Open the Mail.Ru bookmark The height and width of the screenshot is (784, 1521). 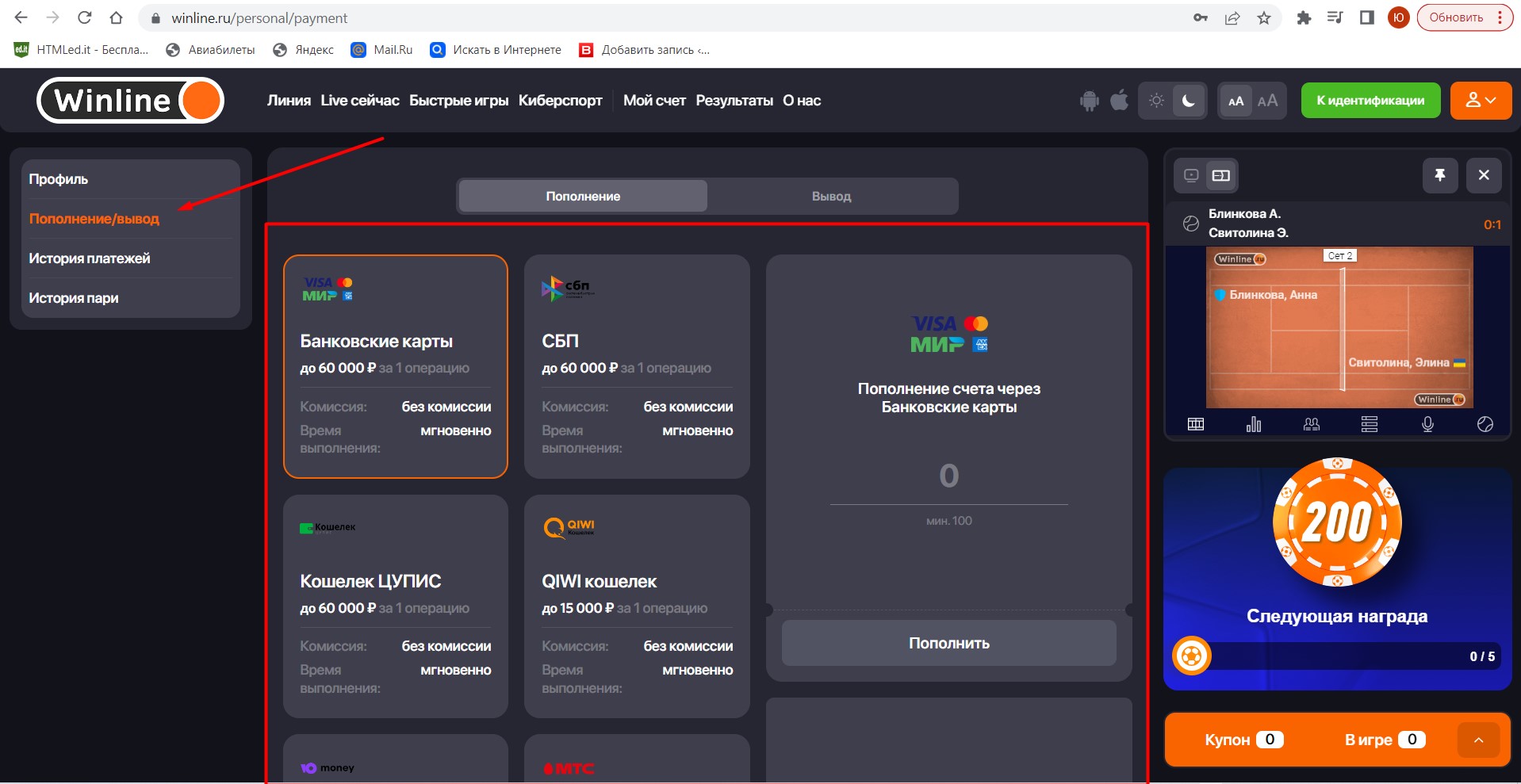(381, 50)
